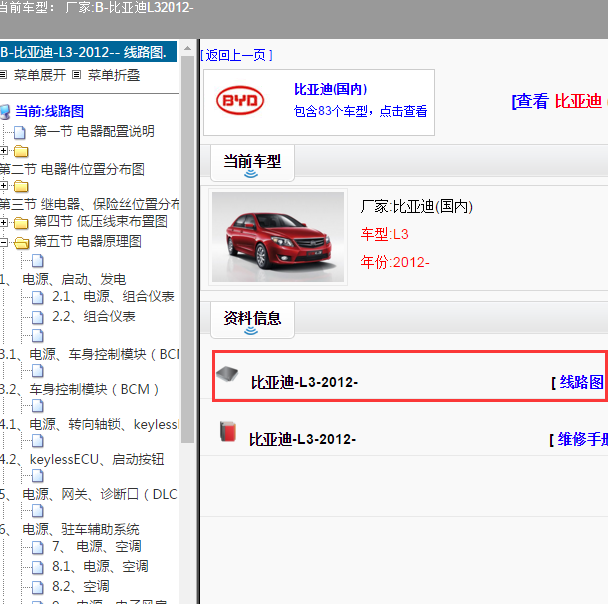Click the BYD logo icon

240,100
